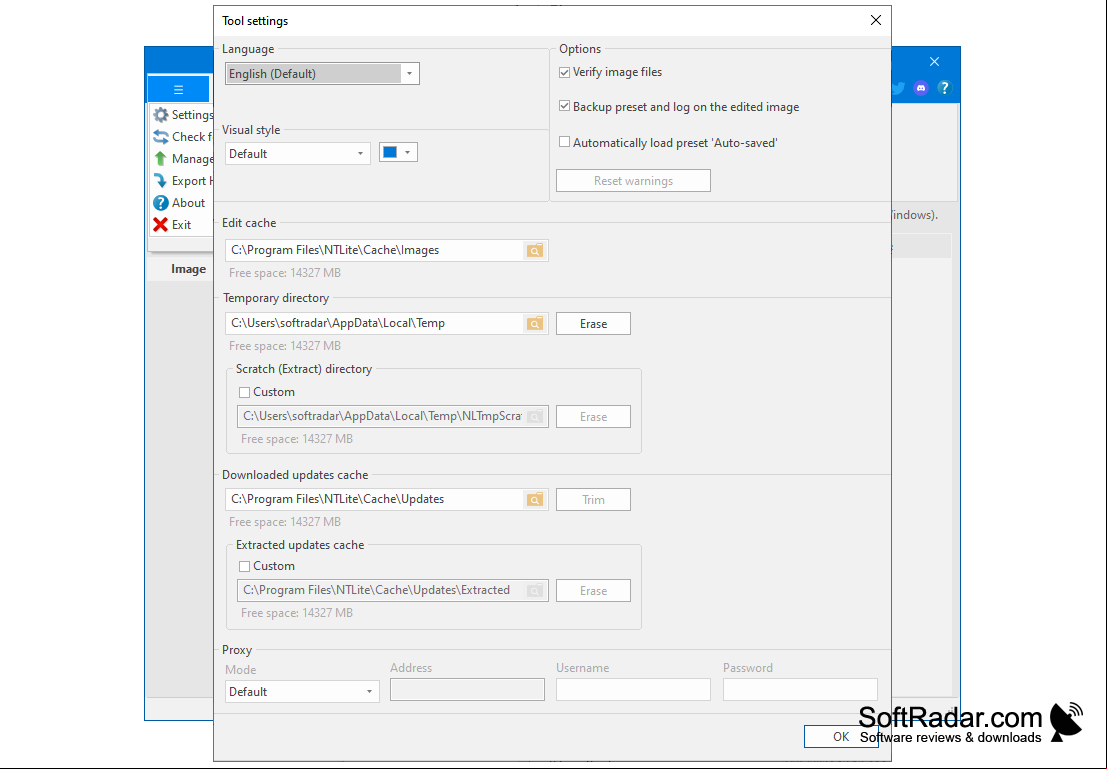Viewport: 1107px width, 769px height.
Task: Click the Reset warnings button
Action: (633, 181)
